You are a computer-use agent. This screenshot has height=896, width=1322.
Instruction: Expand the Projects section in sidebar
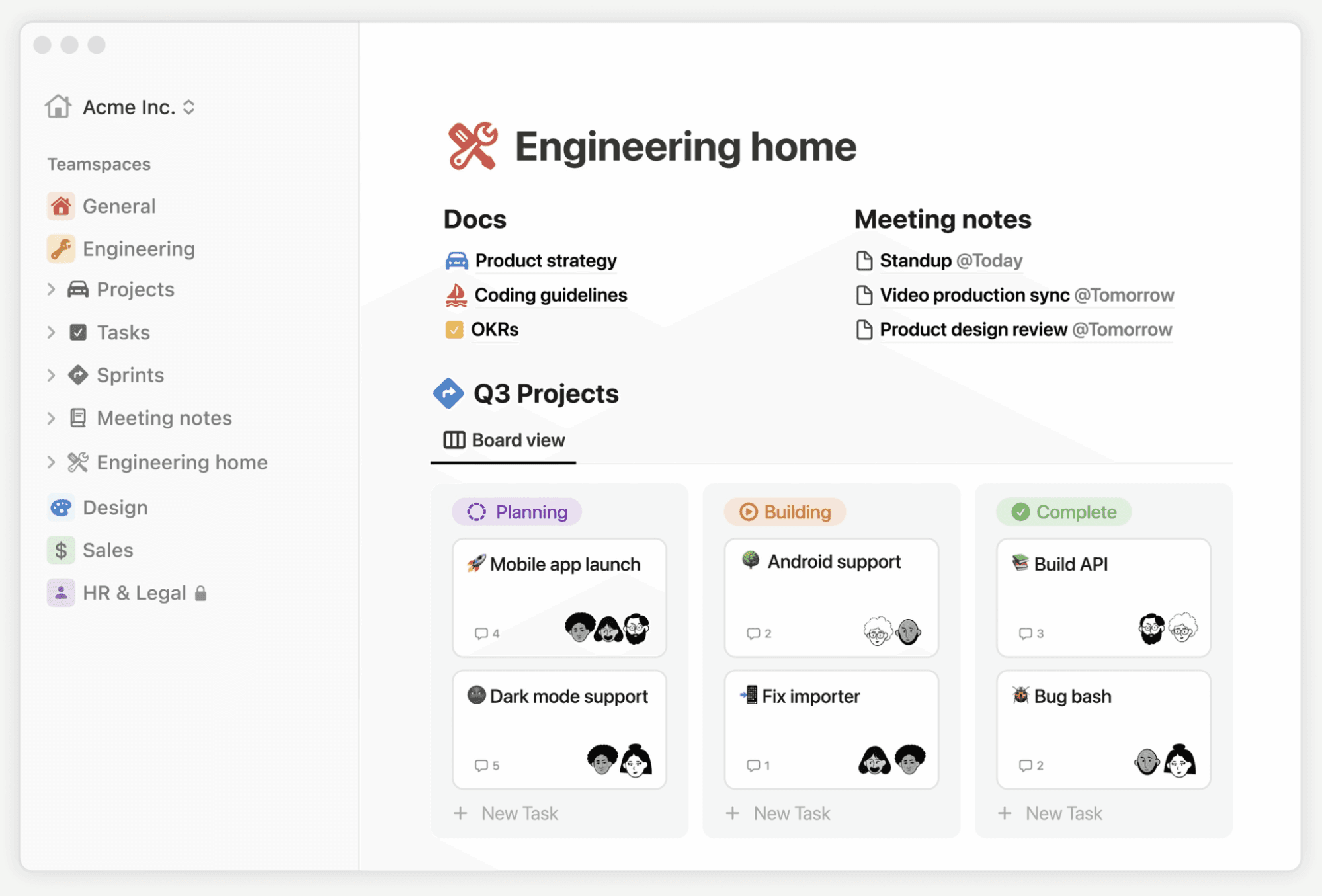click(51, 289)
